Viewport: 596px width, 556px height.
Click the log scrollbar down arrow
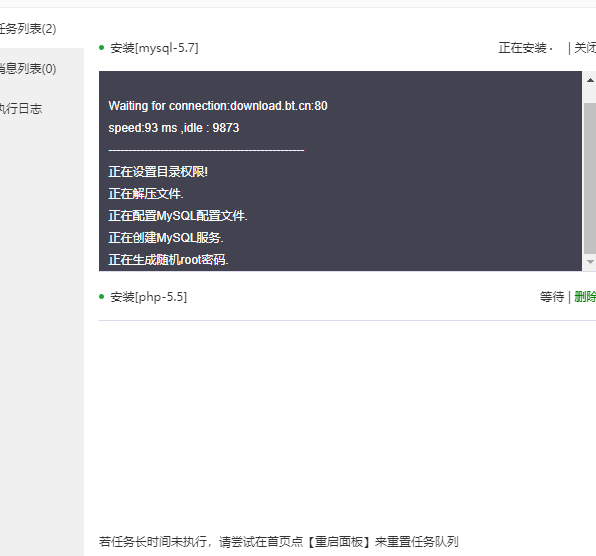pos(590,262)
